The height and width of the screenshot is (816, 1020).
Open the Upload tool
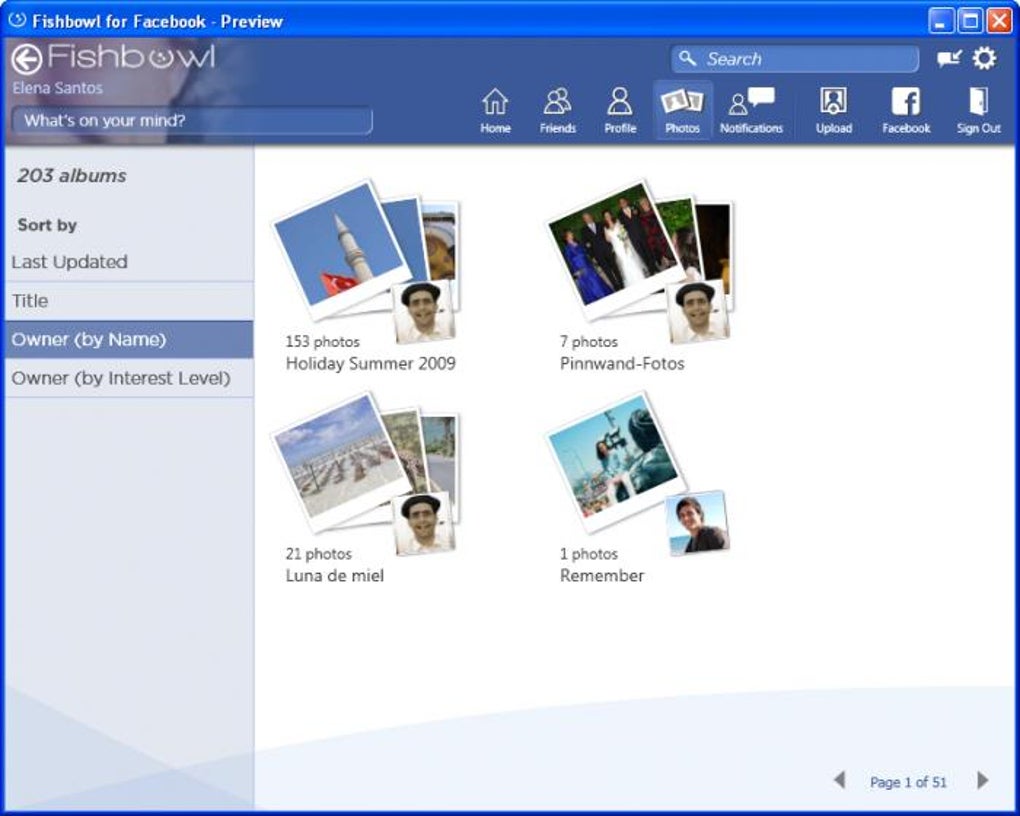[834, 111]
